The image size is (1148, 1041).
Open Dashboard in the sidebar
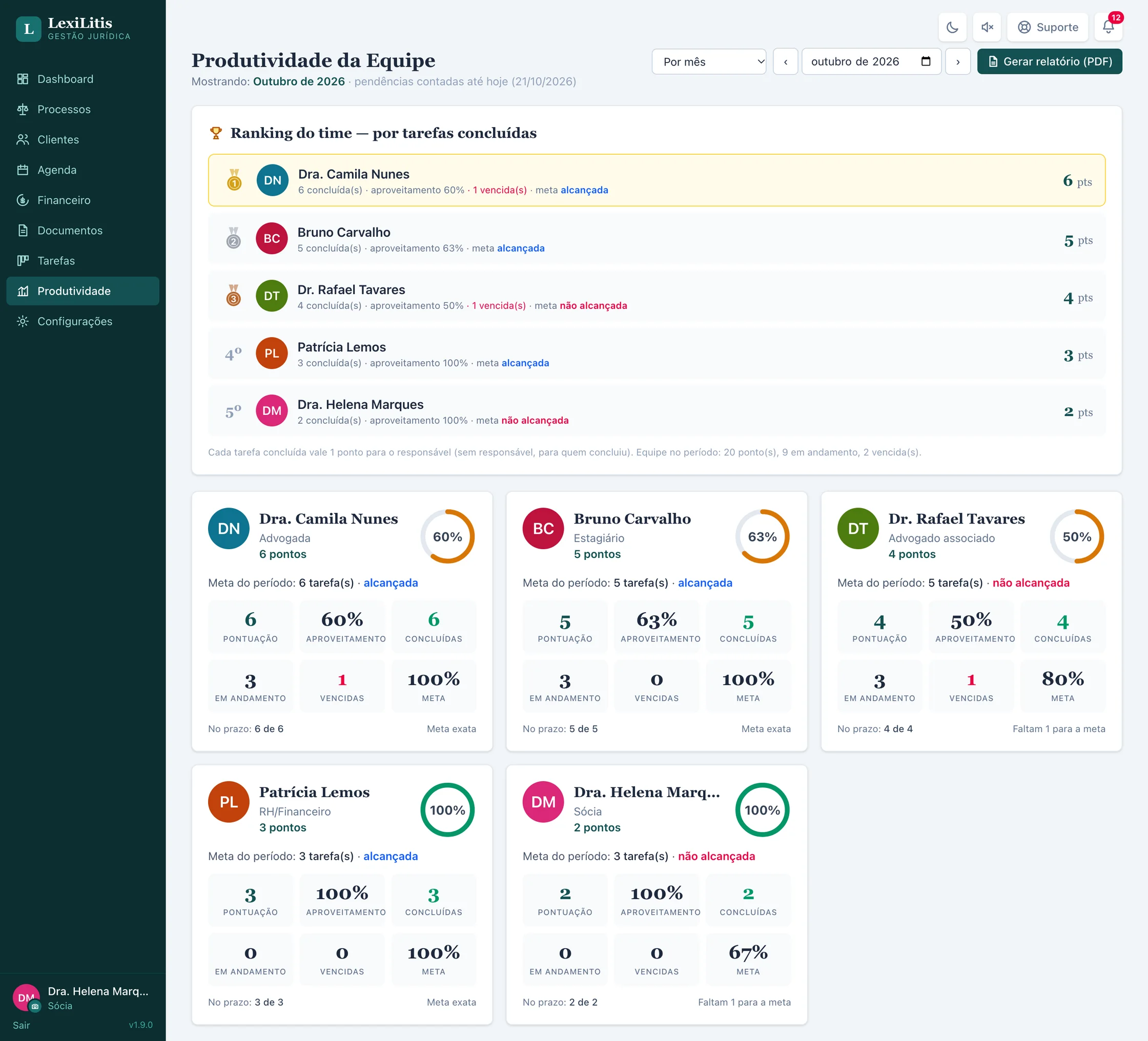[x=83, y=79]
